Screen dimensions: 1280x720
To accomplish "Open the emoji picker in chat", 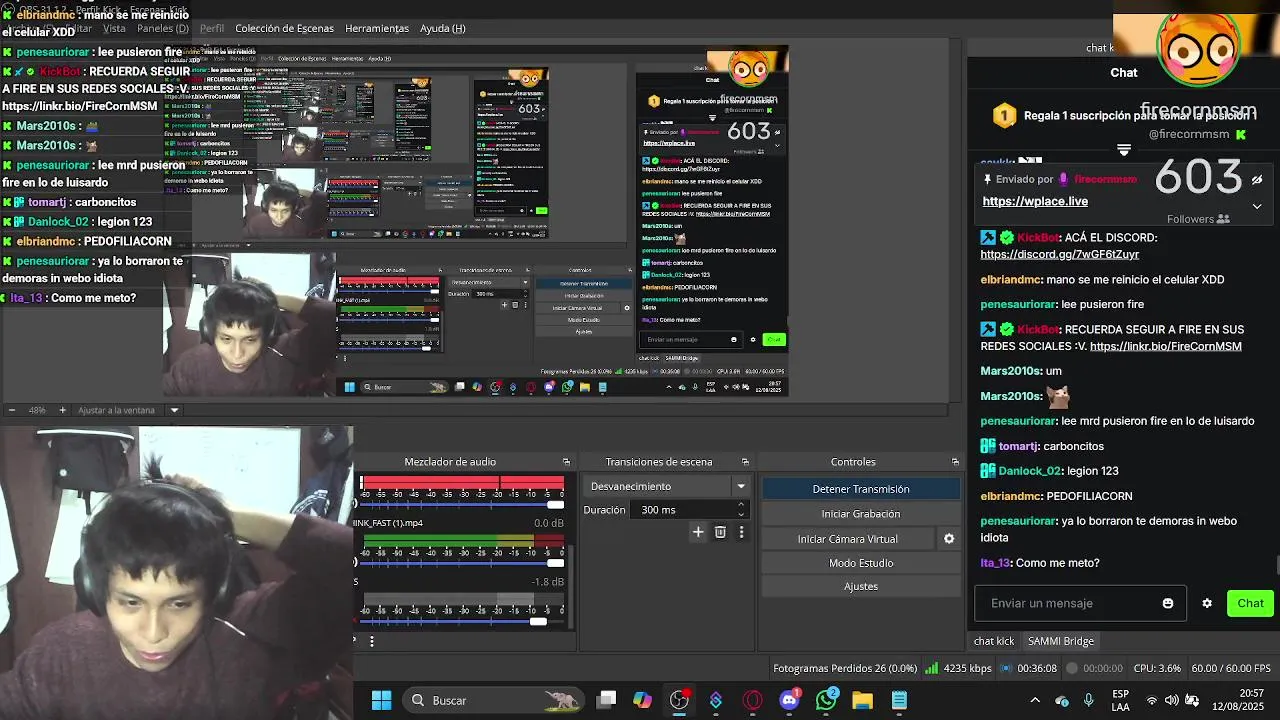I will (x=1168, y=604).
